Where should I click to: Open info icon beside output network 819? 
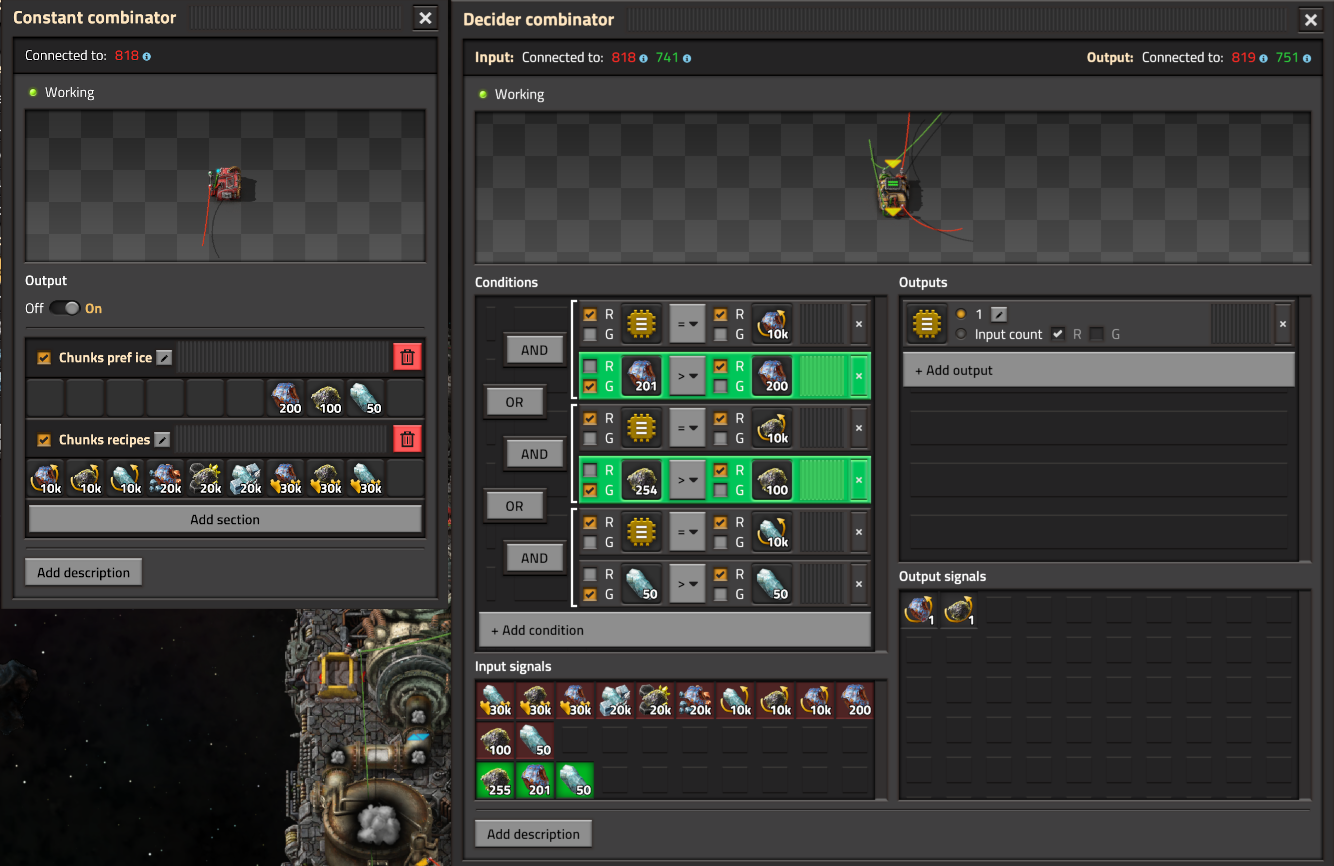coord(1264,58)
